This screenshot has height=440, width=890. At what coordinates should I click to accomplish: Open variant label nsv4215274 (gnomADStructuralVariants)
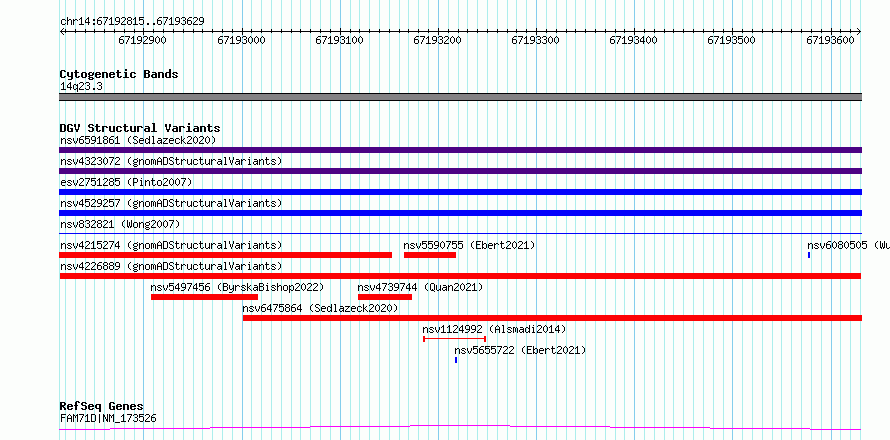(171, 245)
